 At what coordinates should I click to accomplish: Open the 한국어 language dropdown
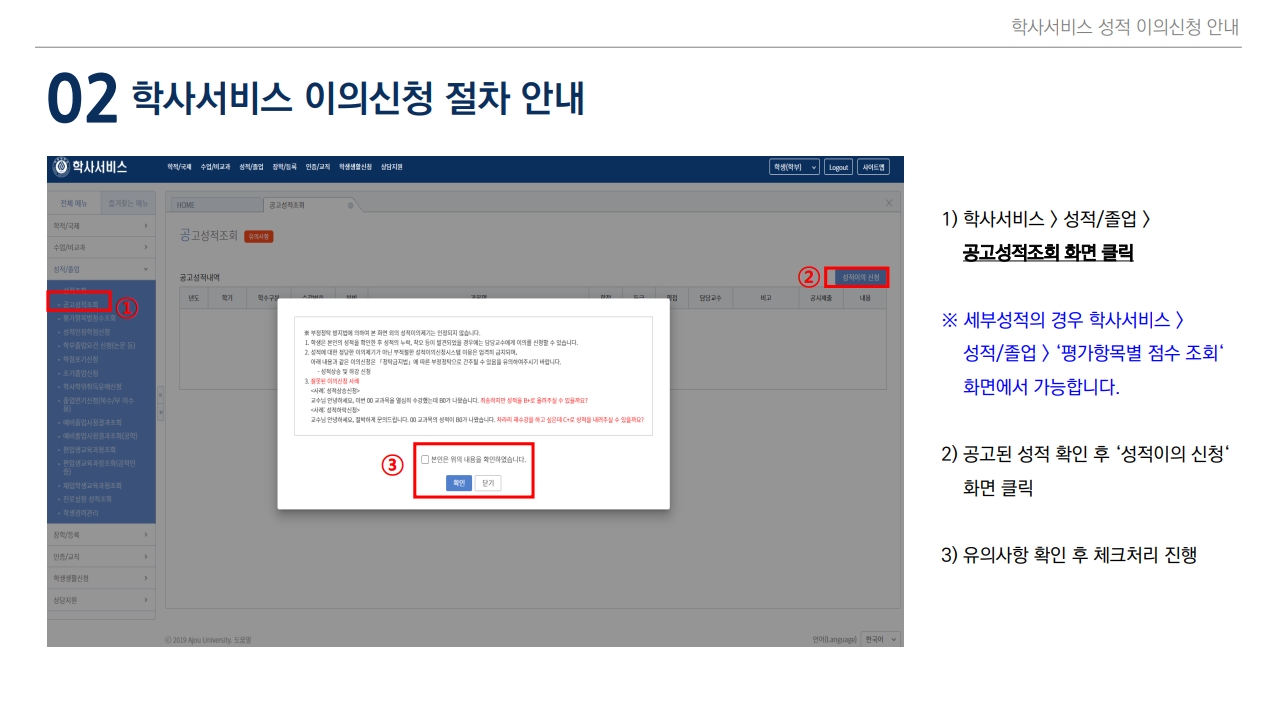[x=881, y=639]
